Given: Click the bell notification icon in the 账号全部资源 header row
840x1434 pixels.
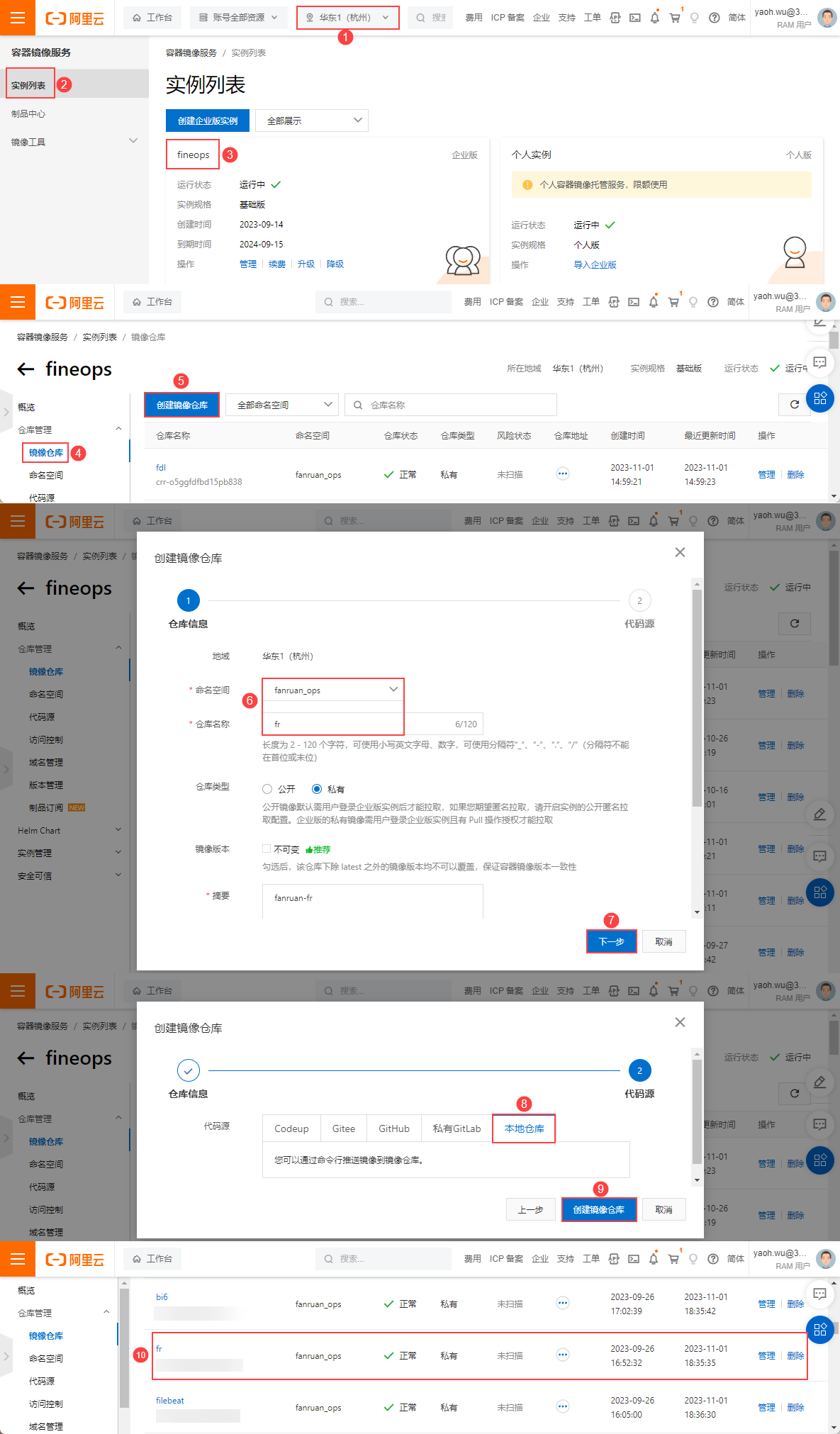Looking at the screenshot, I should point(654,18).
